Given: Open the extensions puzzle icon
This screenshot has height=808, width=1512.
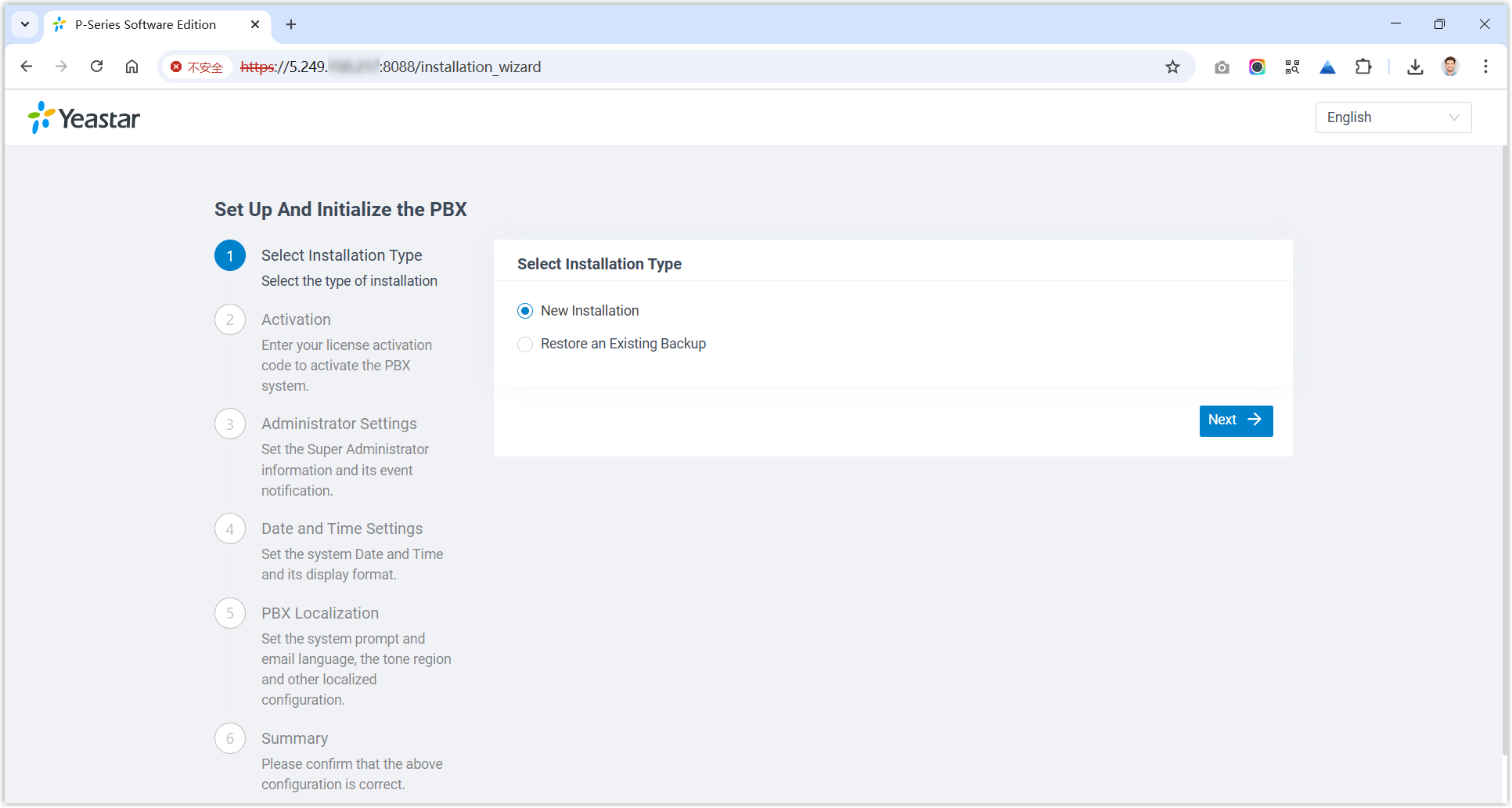Looking at the screenshot, I should 1363,67.
